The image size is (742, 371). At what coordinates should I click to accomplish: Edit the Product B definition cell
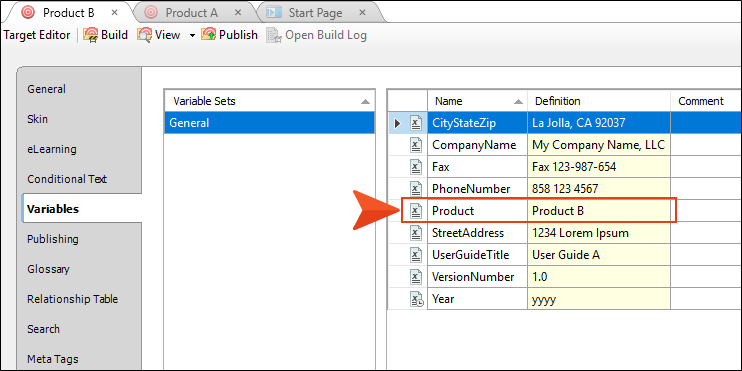tap(599, 211)
